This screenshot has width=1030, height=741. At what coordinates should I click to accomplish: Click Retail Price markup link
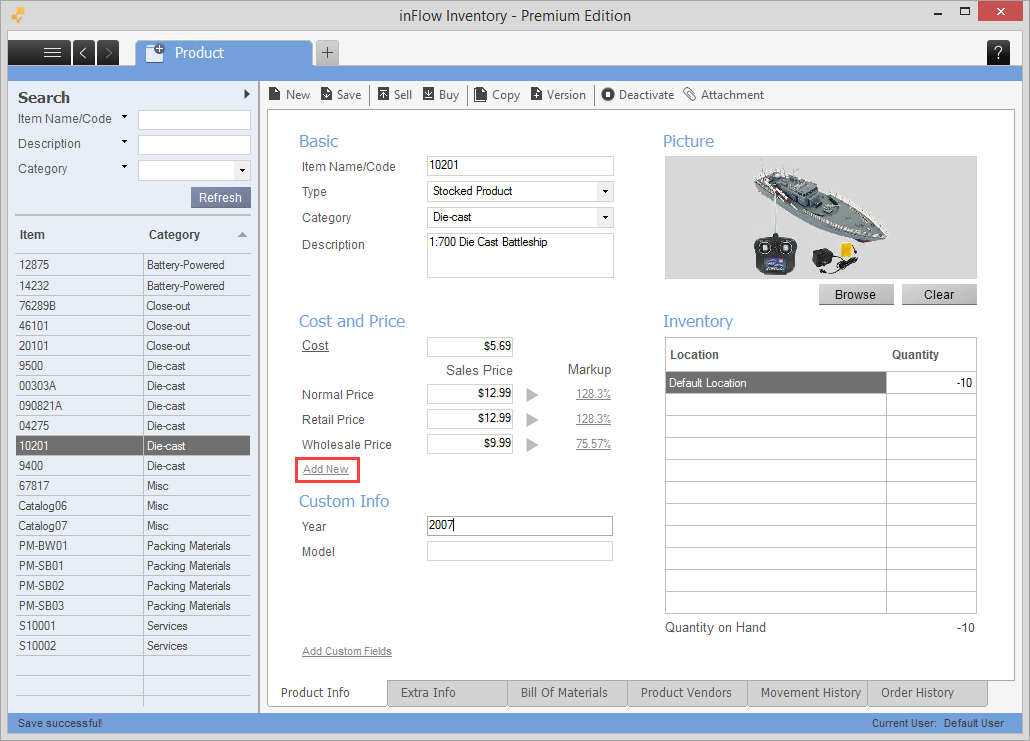593,418
